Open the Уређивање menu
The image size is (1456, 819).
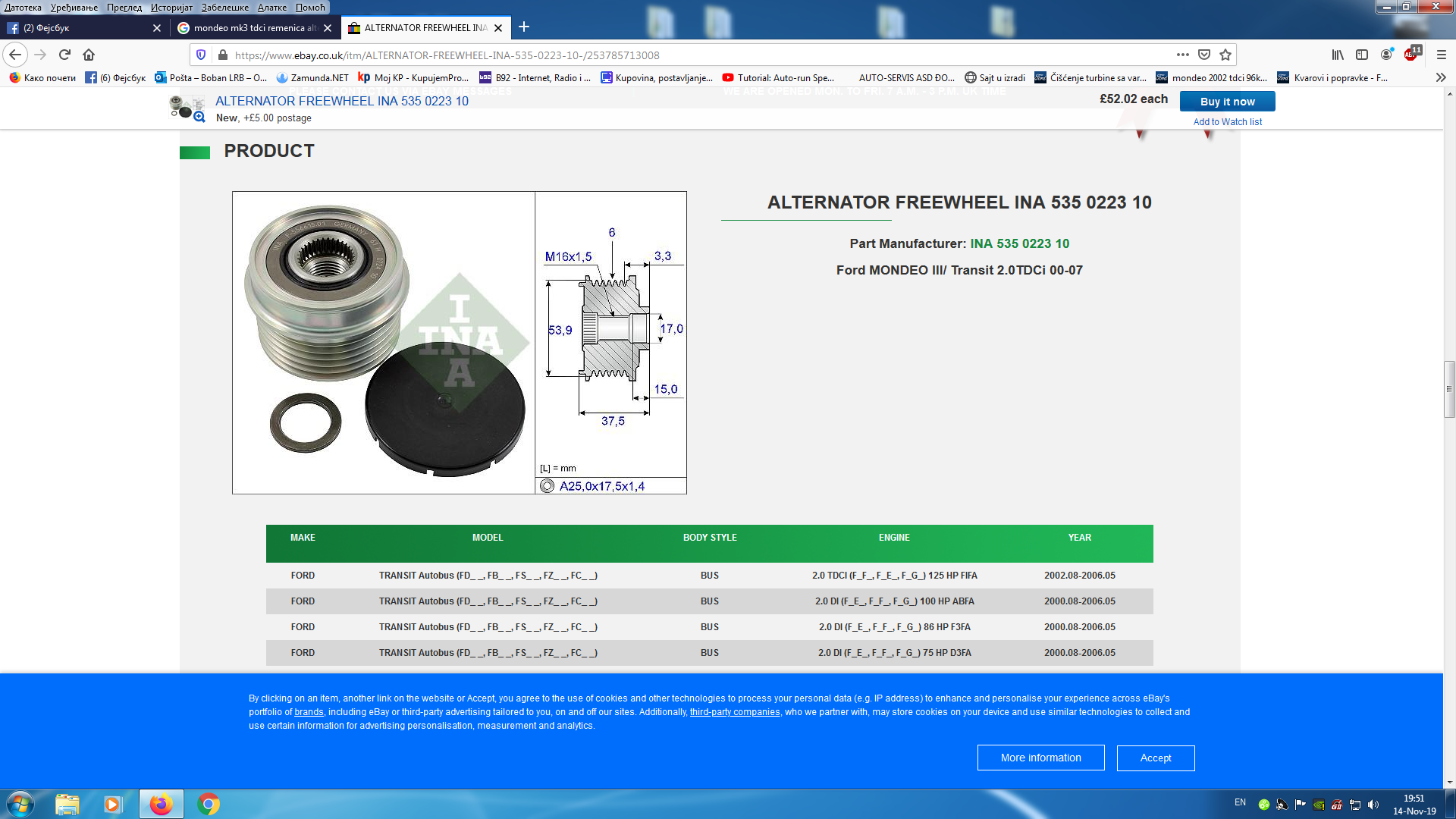(74, 8)
